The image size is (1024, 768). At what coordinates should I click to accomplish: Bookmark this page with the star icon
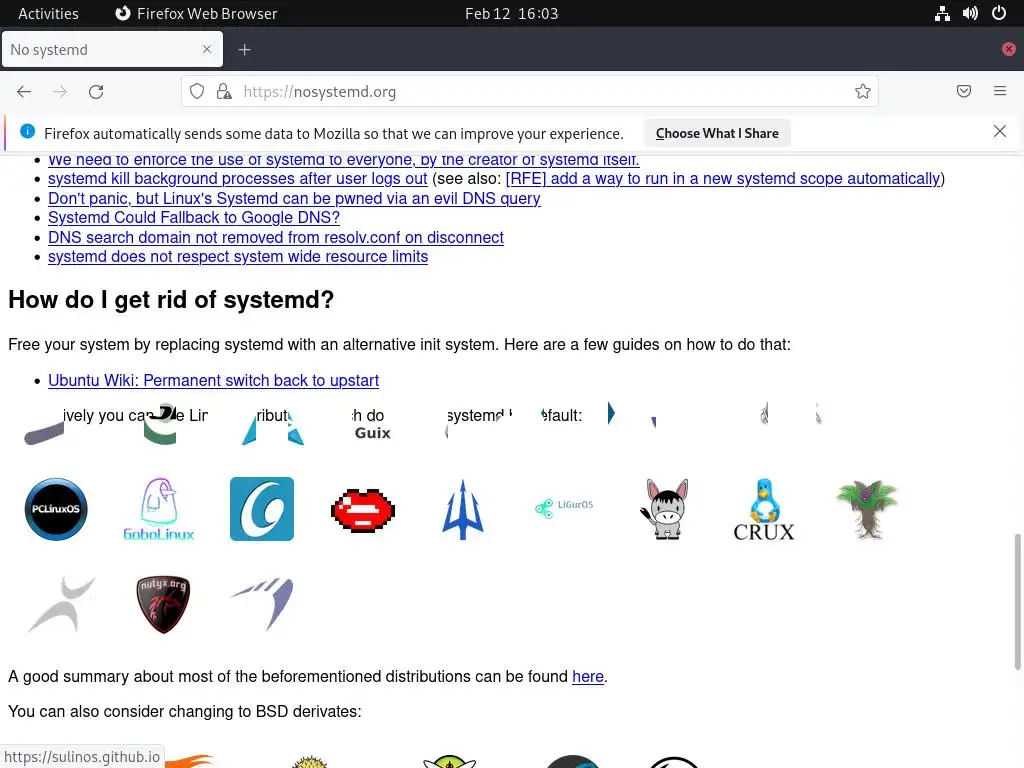(x=863, y=91)
